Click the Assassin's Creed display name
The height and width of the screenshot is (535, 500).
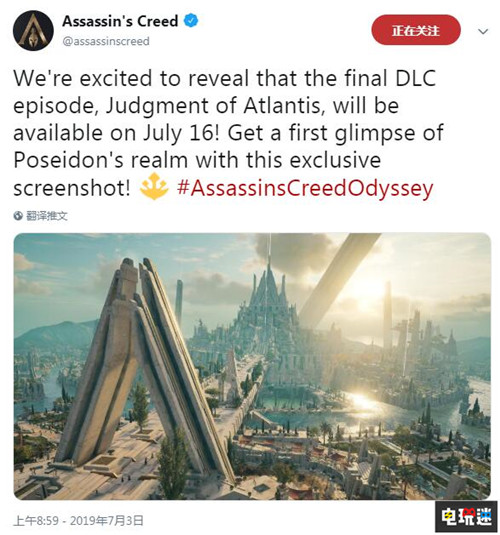[x=120, y=21]
